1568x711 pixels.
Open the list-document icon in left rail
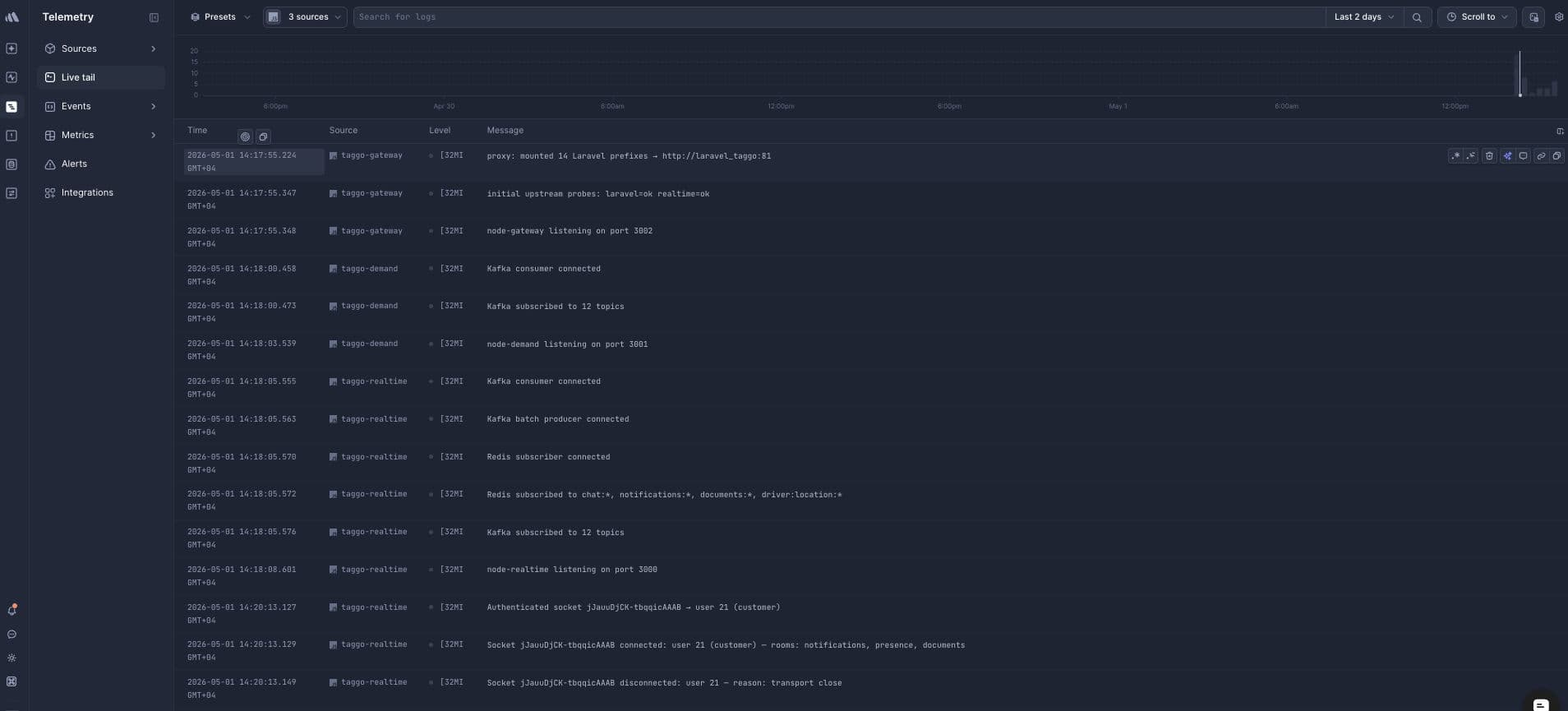(12, 164)
